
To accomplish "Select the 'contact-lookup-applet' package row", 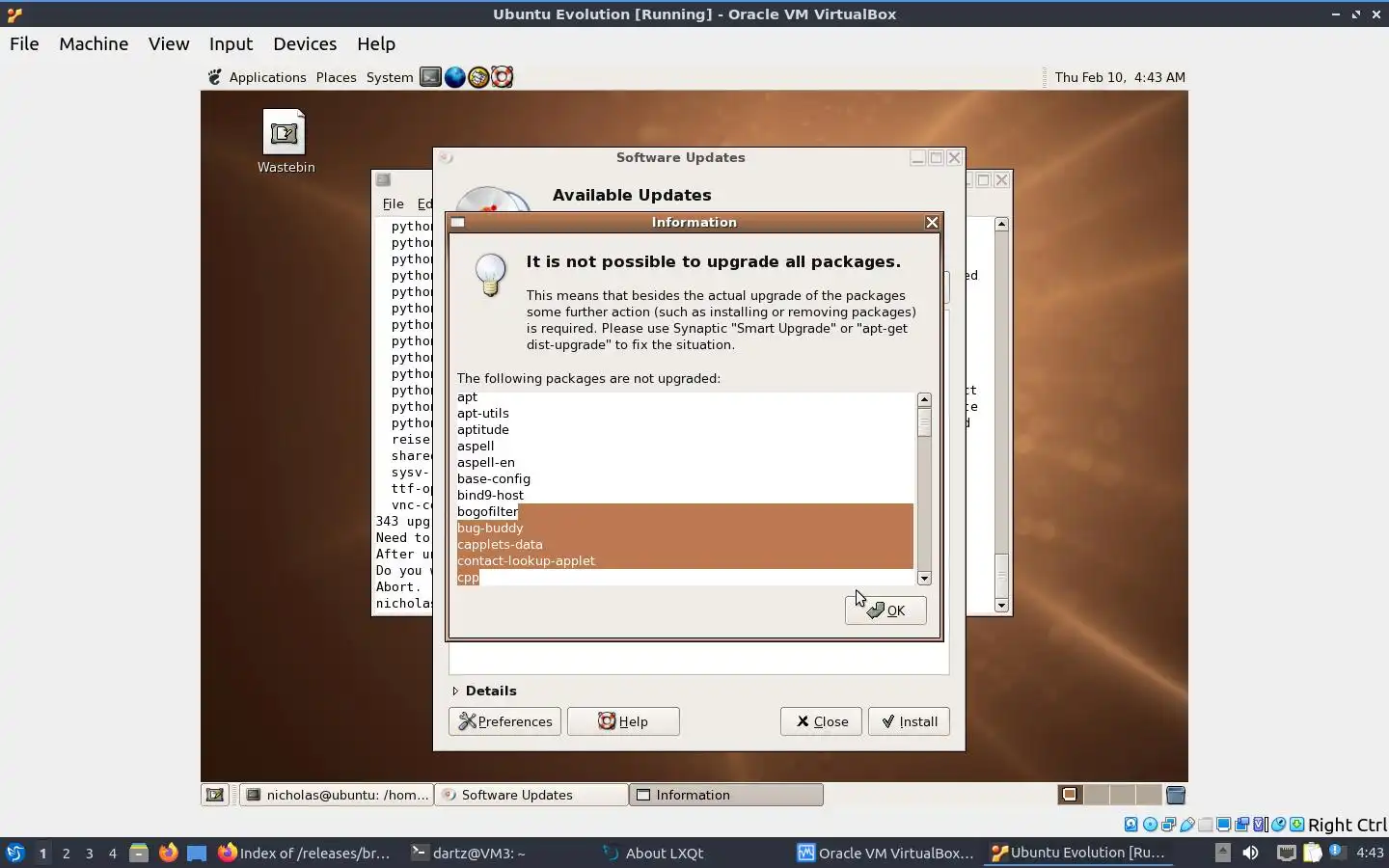I will pos(685,560).
